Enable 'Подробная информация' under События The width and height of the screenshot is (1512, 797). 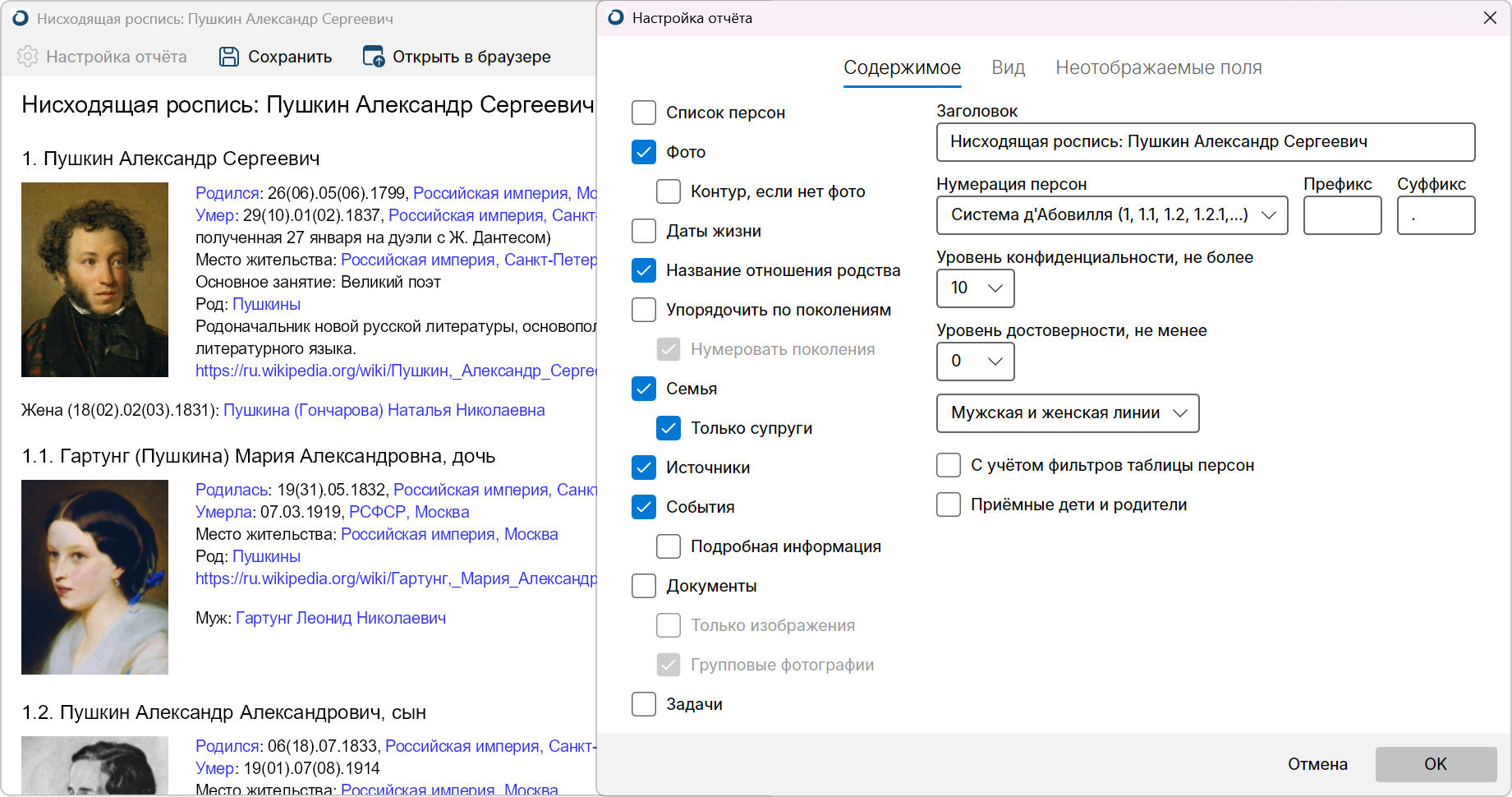[x=669, y=546]
